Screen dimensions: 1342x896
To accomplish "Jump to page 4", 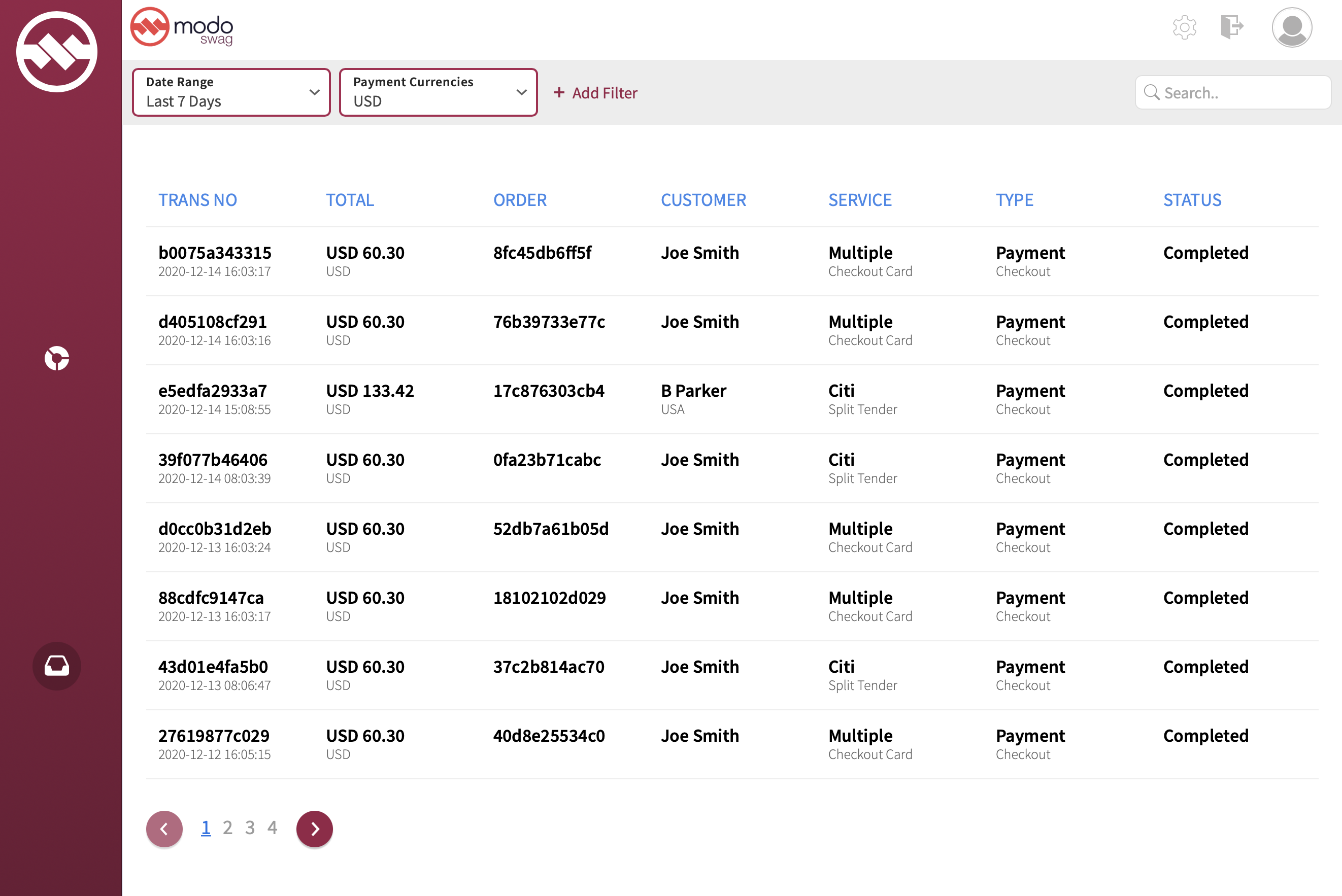I will (x=272, y=828).
